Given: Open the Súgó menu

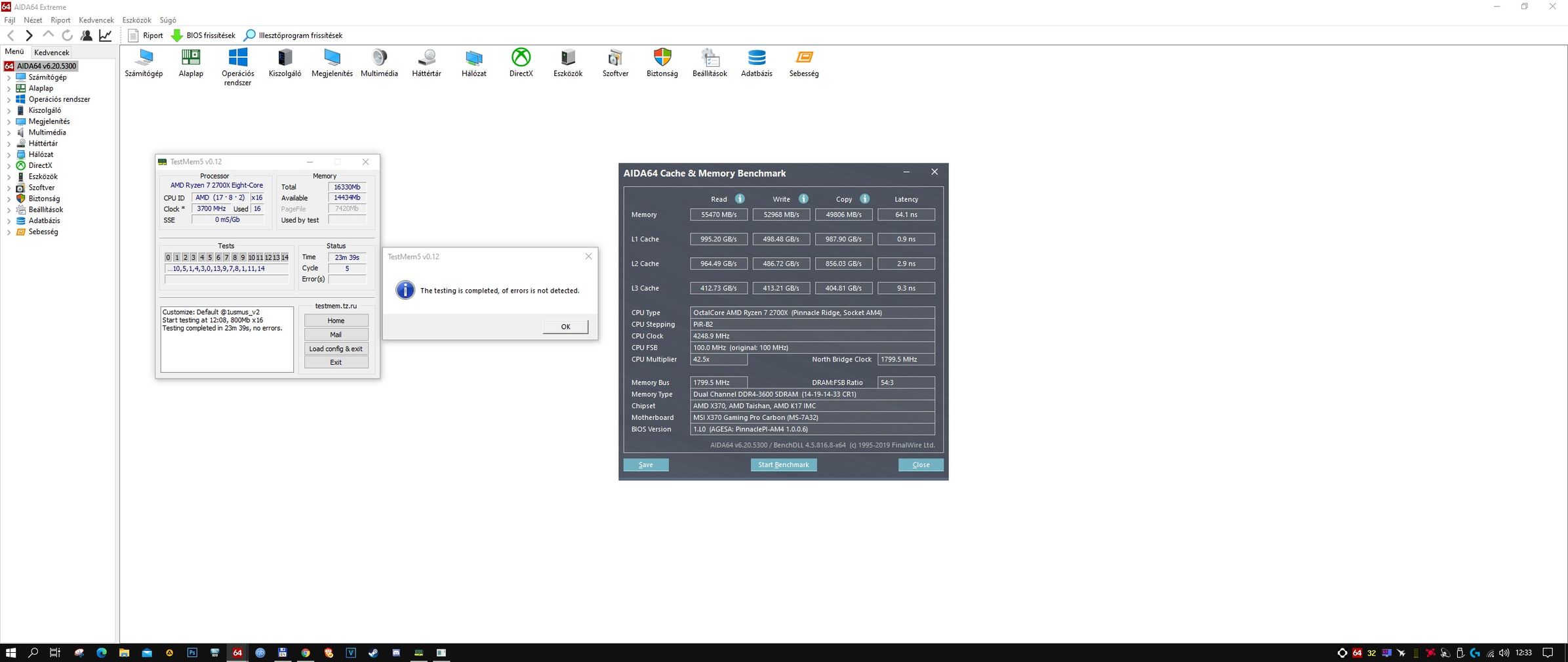Looking at the screenshot, I should (x=168, y=20).
